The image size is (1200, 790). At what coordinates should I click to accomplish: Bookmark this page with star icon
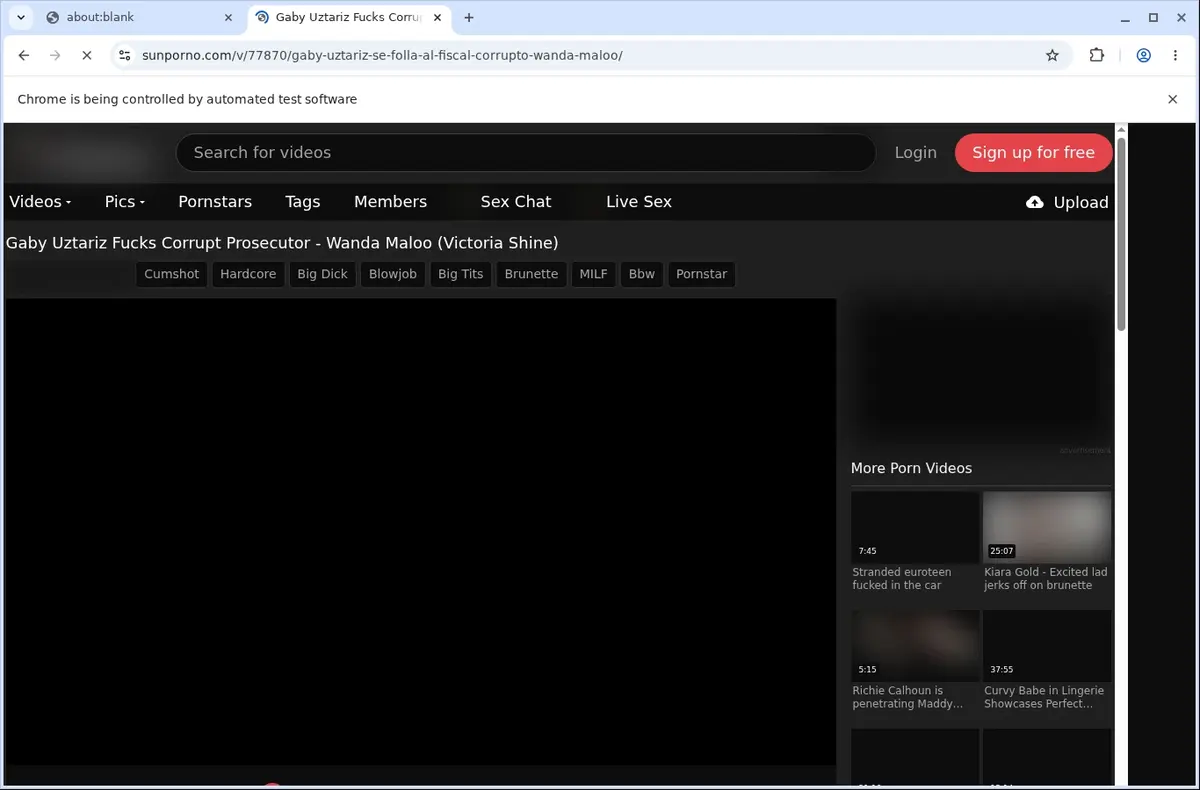(x=1052, y=55)
